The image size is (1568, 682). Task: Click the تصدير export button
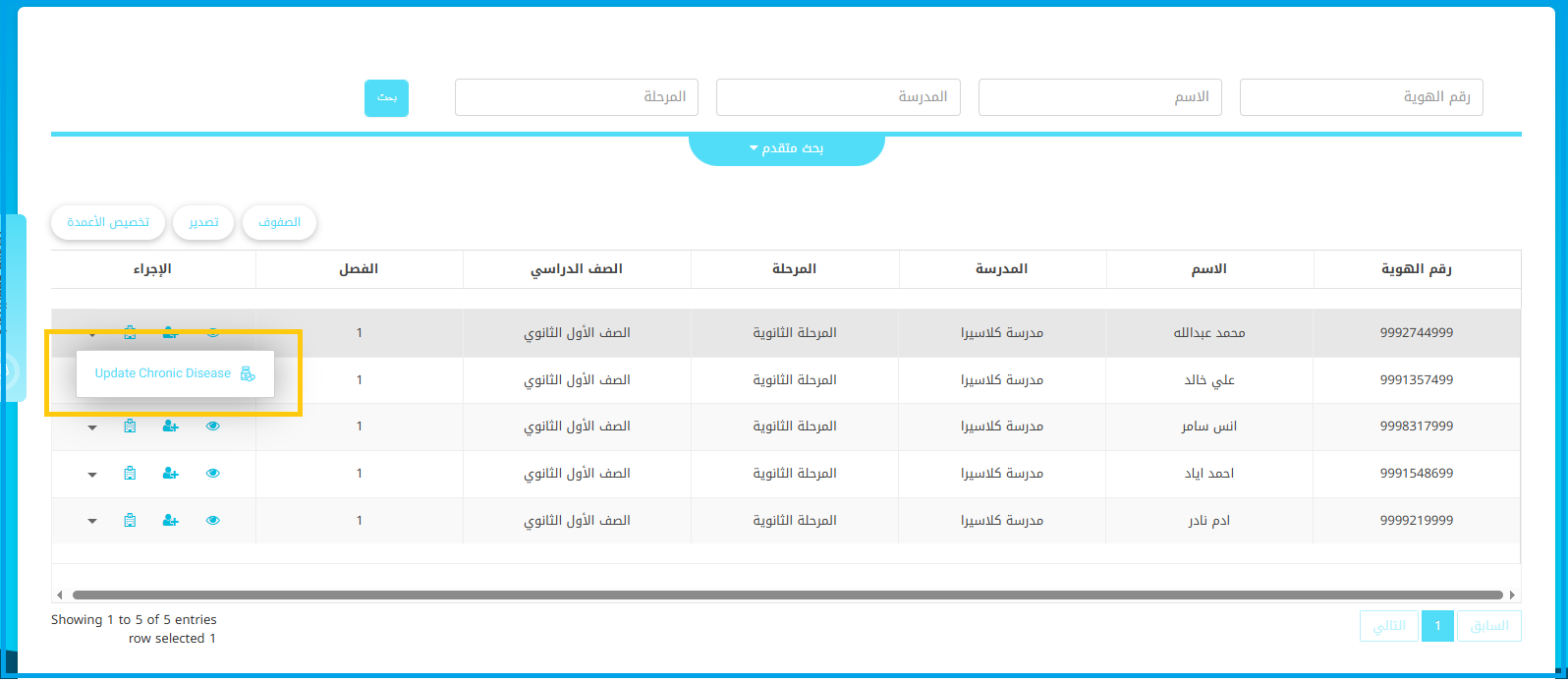[203, 223]
